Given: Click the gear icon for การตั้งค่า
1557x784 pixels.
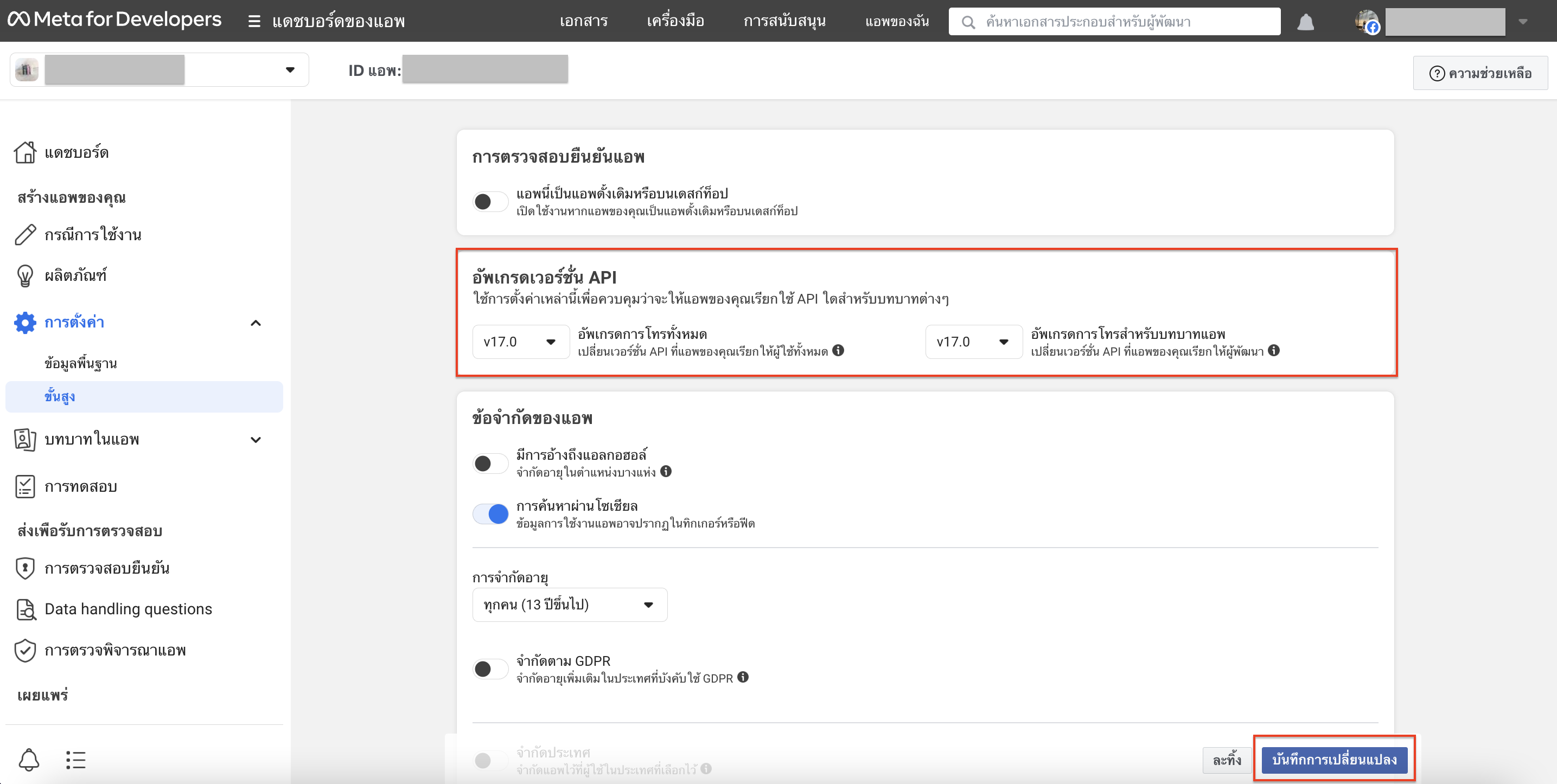Looking at the screenshot, I should click(25, 323).
